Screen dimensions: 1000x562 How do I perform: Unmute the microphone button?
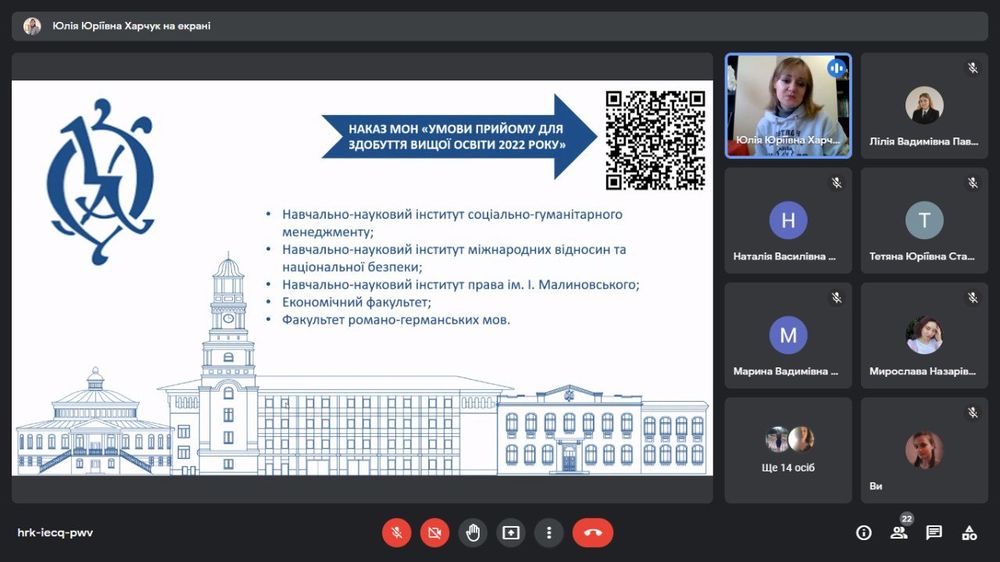click(x=396, y=533)
